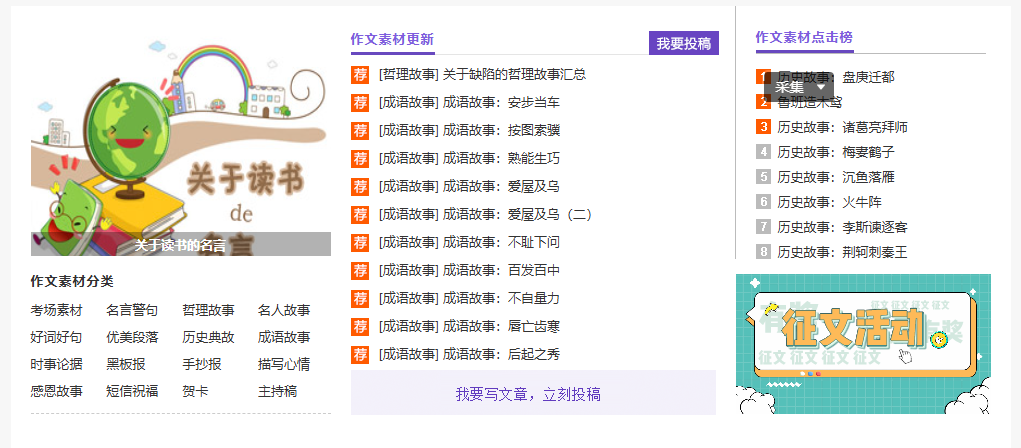Image resolution: width=1021 pixels, height=448 pixels.
Task: Open 成语故事：爱屋及乌（二） article
Action: (x=518, y=215)
